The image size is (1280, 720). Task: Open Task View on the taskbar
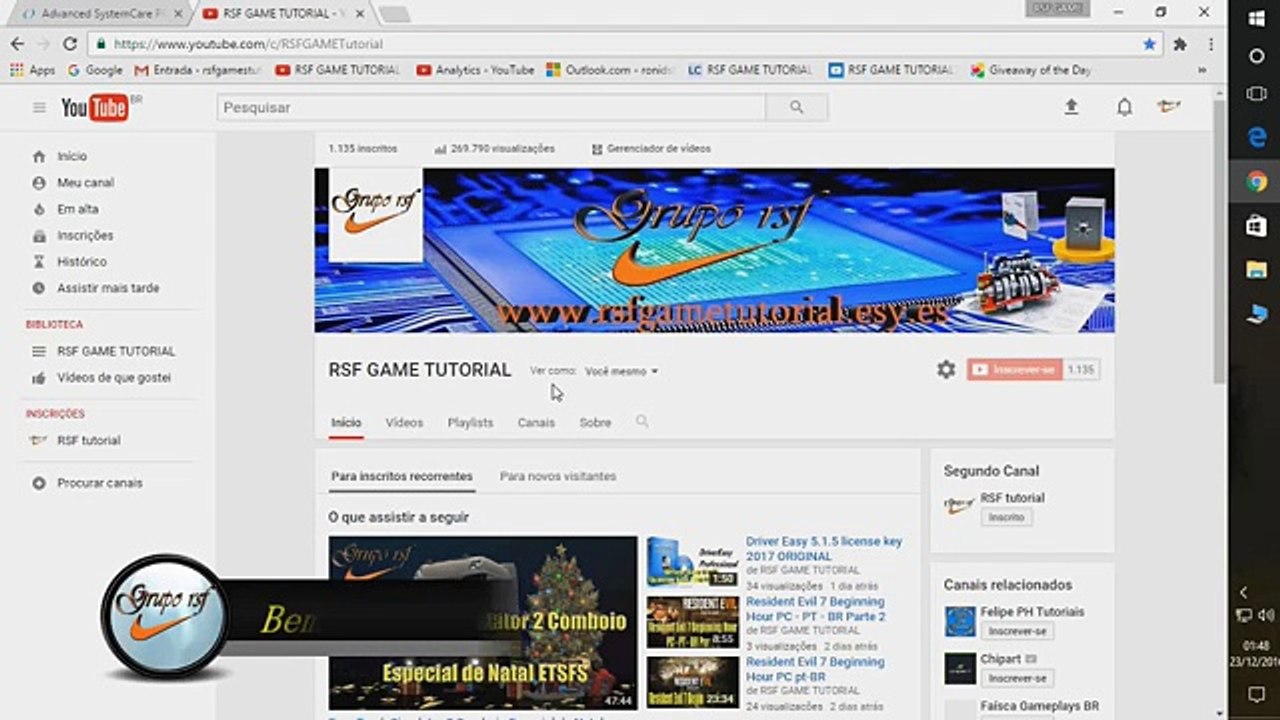click(1257, 94)
